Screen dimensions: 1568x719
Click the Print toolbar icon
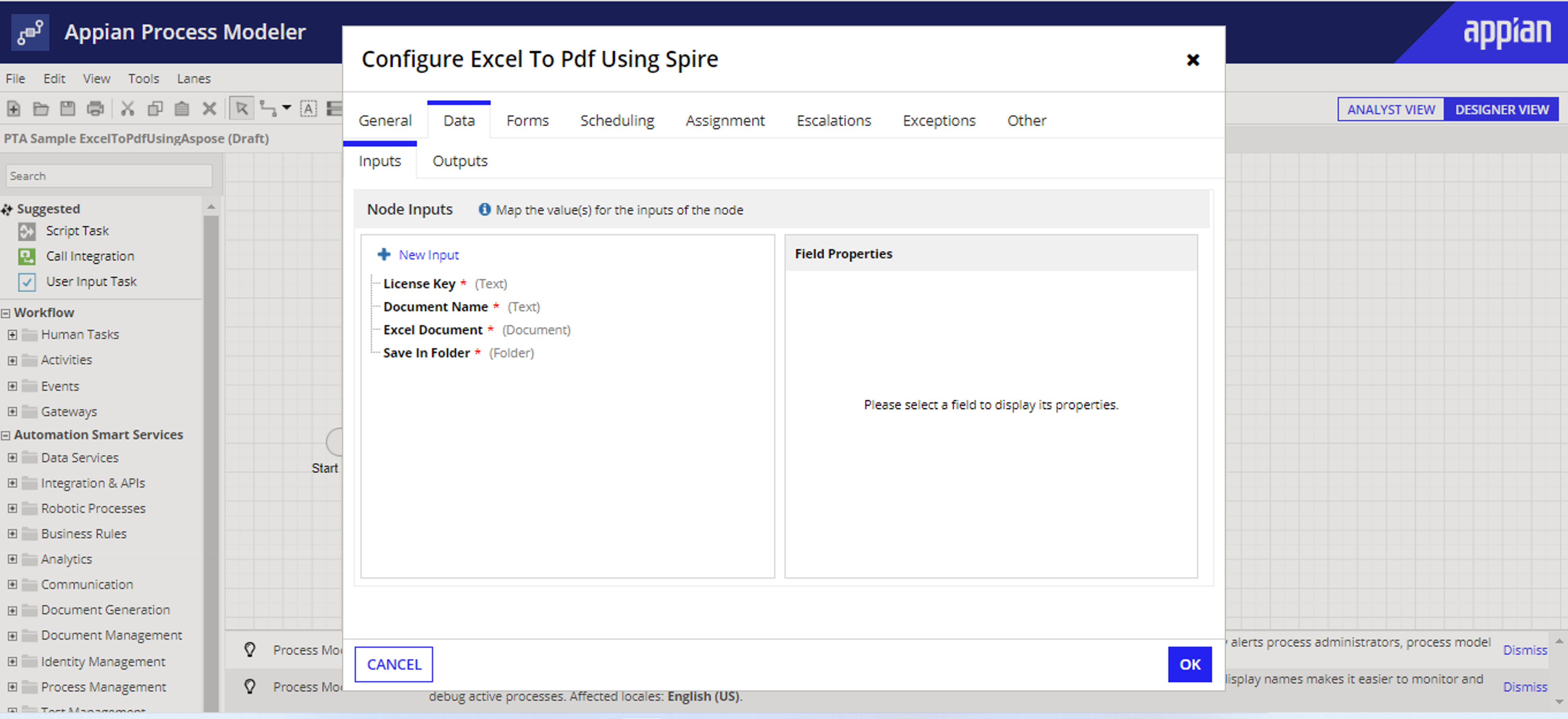tap(96, 109)
